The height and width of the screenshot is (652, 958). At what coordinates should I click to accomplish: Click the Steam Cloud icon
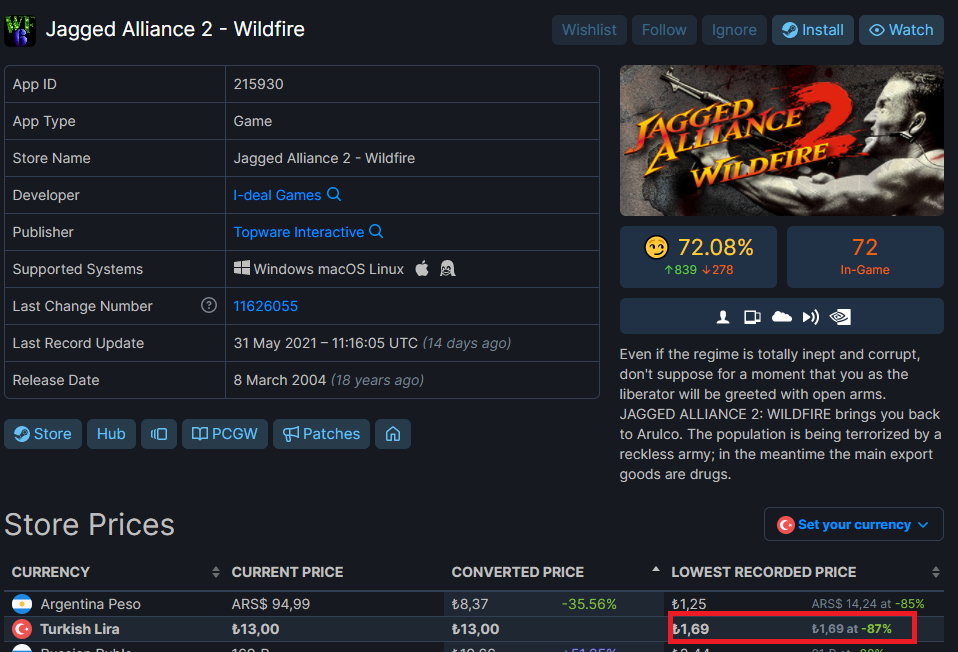pos(781,317)
